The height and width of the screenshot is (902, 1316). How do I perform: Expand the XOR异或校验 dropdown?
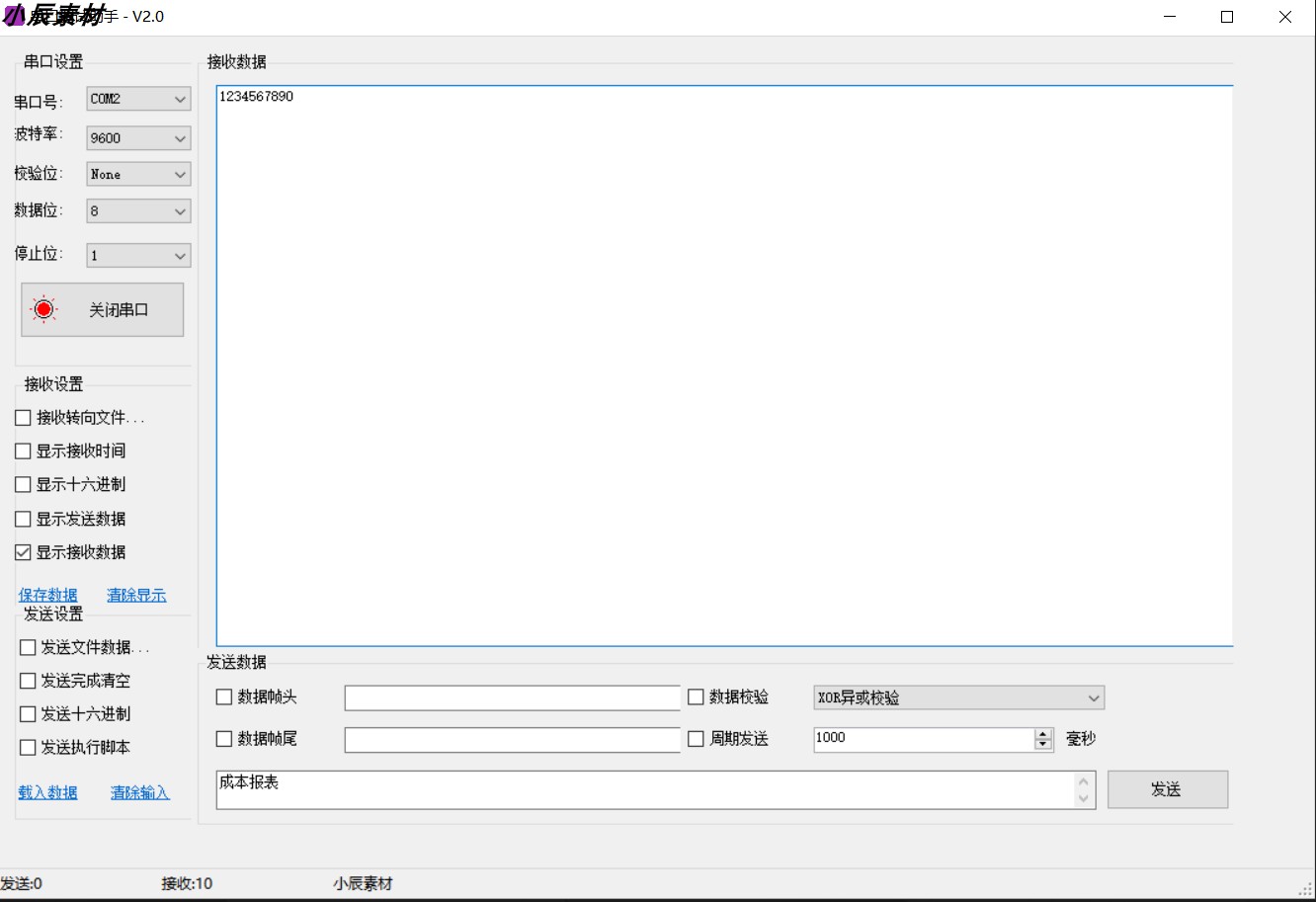click(958, 697)
